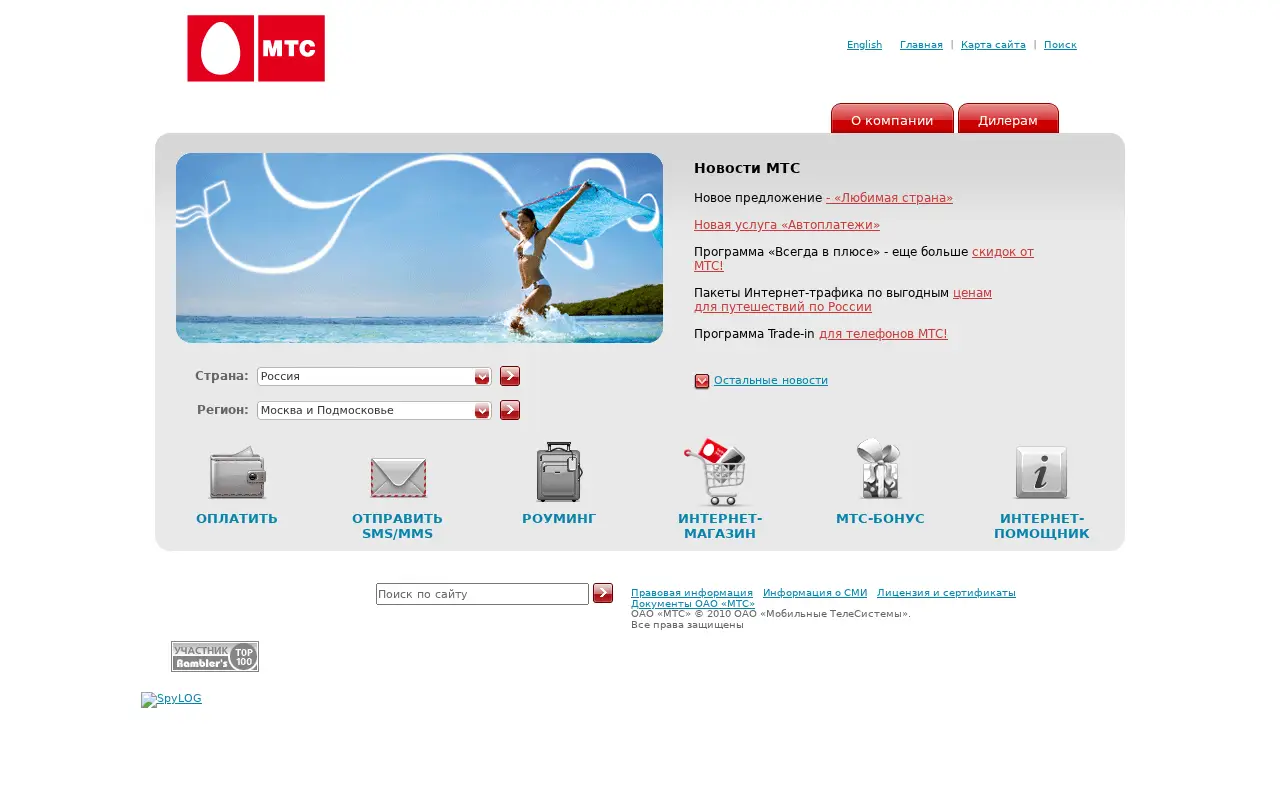Image resolution: width=1280 pixels, height=800 pixels.
Task: Click the Новости МТС heading
Action: tap(747, 169)
